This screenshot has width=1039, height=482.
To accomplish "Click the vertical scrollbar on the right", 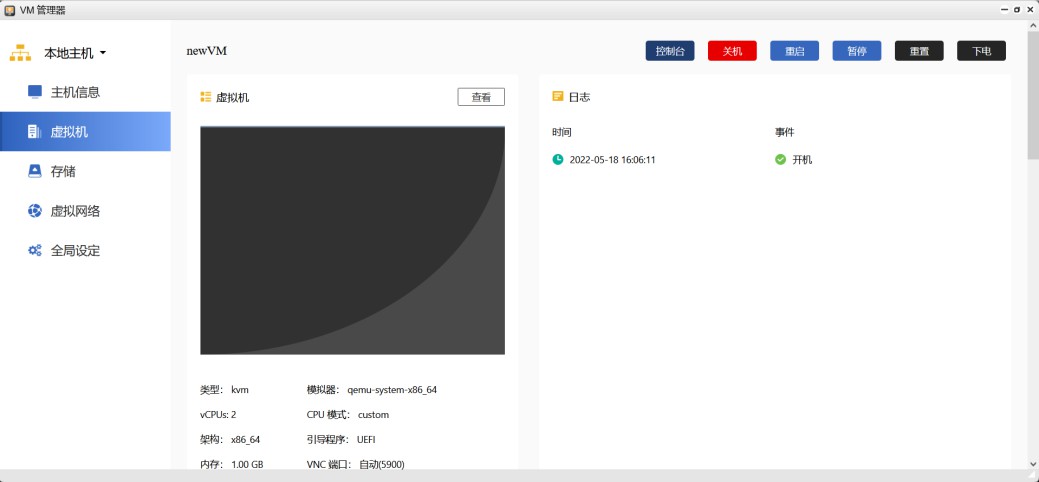I will [1032, 100].
